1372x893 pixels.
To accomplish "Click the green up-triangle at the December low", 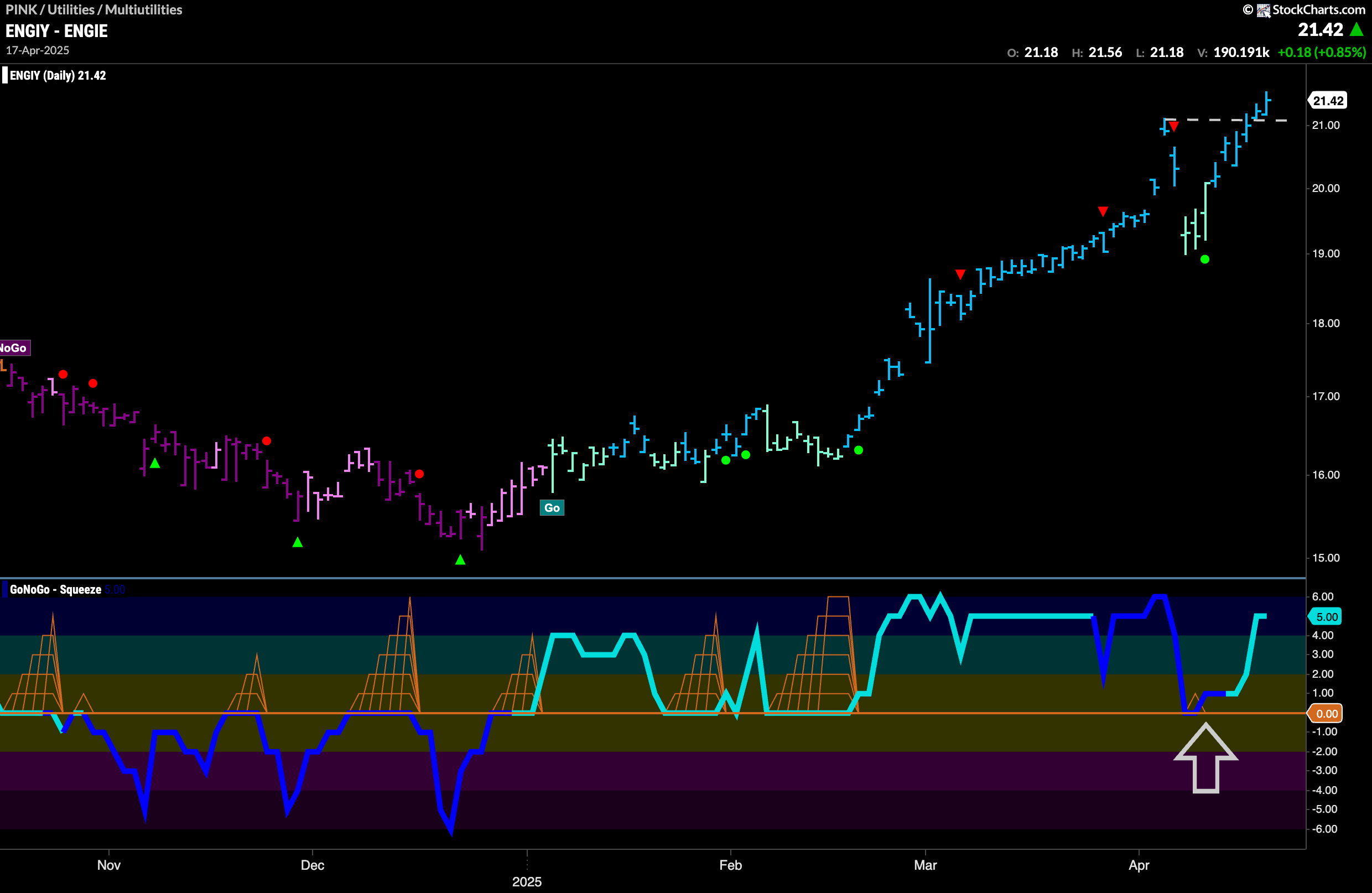I will 460,560.
